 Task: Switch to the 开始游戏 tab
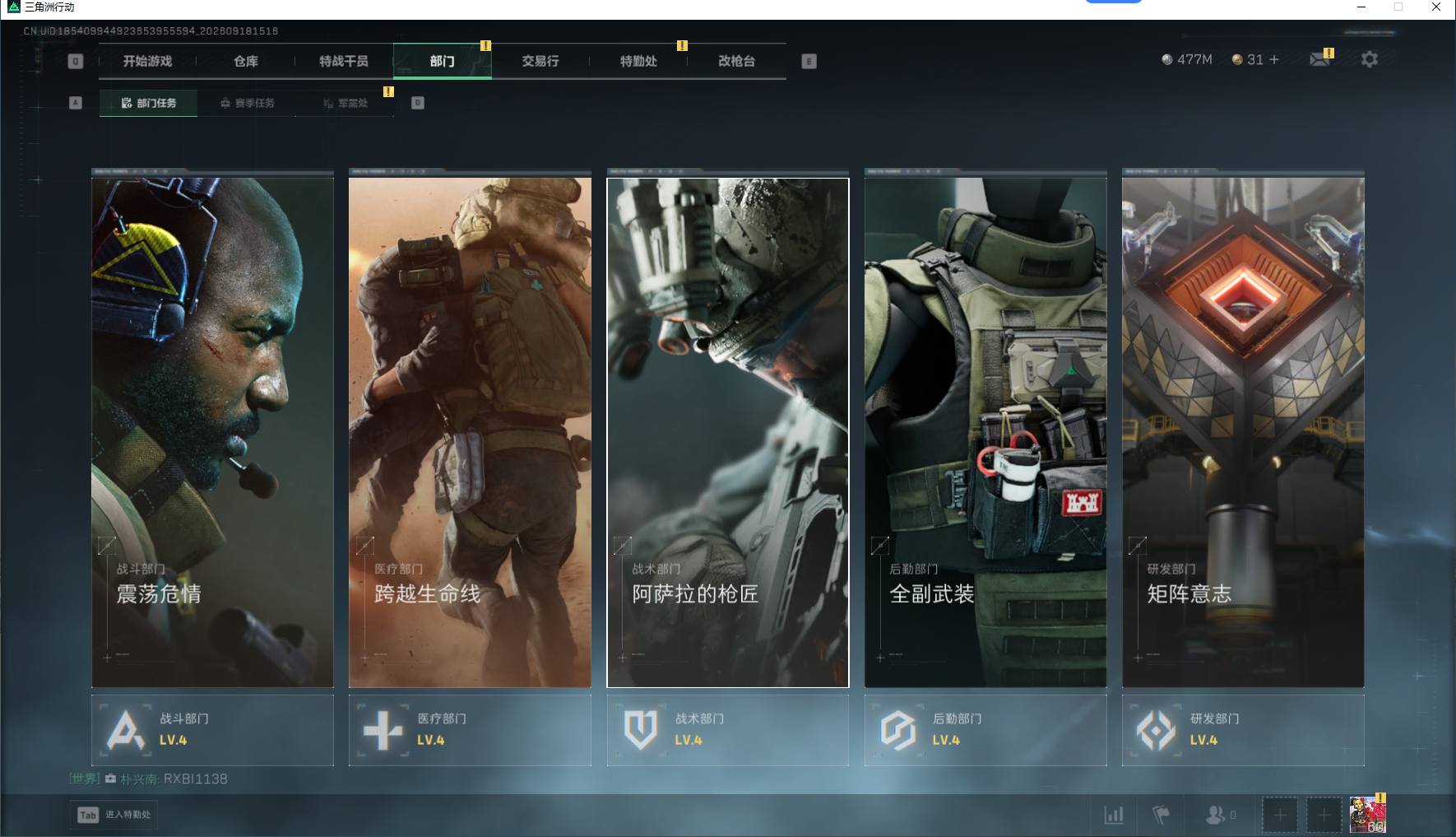tap(147, 61)
